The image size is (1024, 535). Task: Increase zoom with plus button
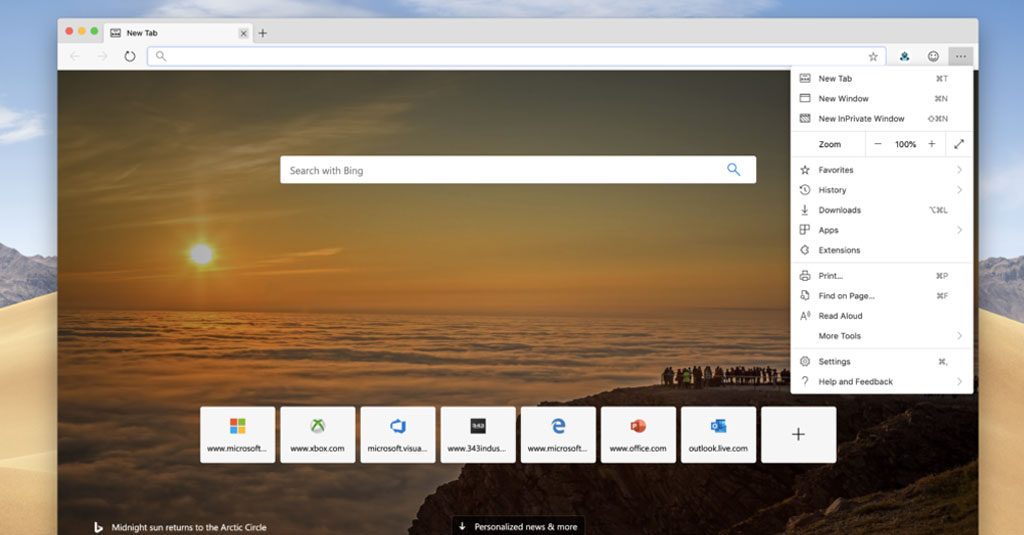tap(932, 144)
